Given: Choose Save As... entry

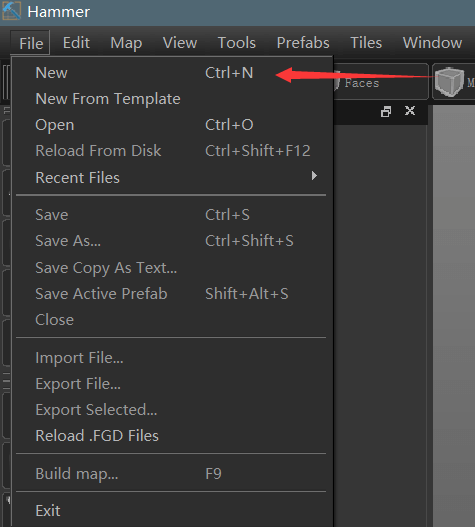Looking at the screenshot, I should tap(171, 241).
